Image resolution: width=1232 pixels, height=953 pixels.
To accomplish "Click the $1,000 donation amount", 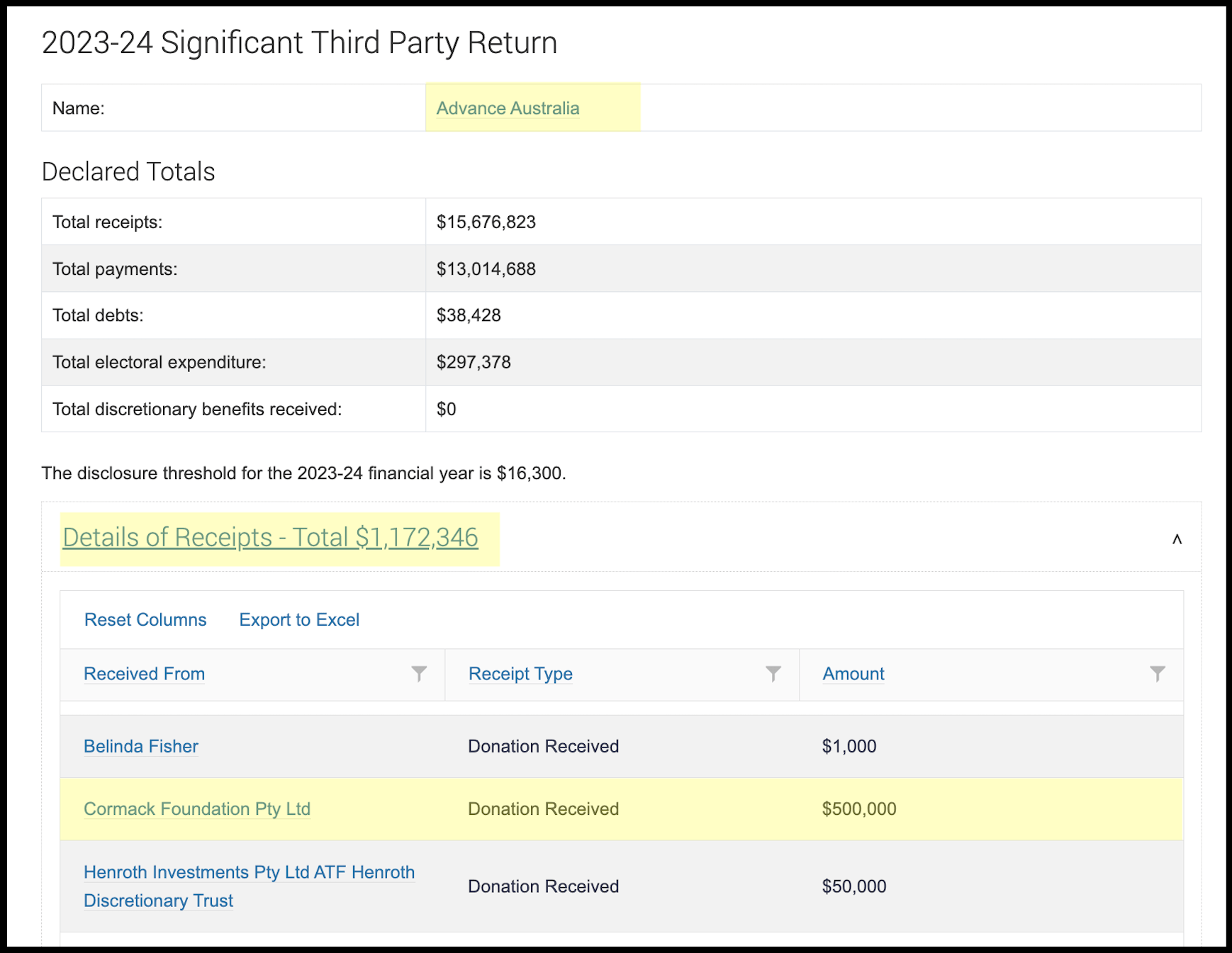I will tap(849, 746).
